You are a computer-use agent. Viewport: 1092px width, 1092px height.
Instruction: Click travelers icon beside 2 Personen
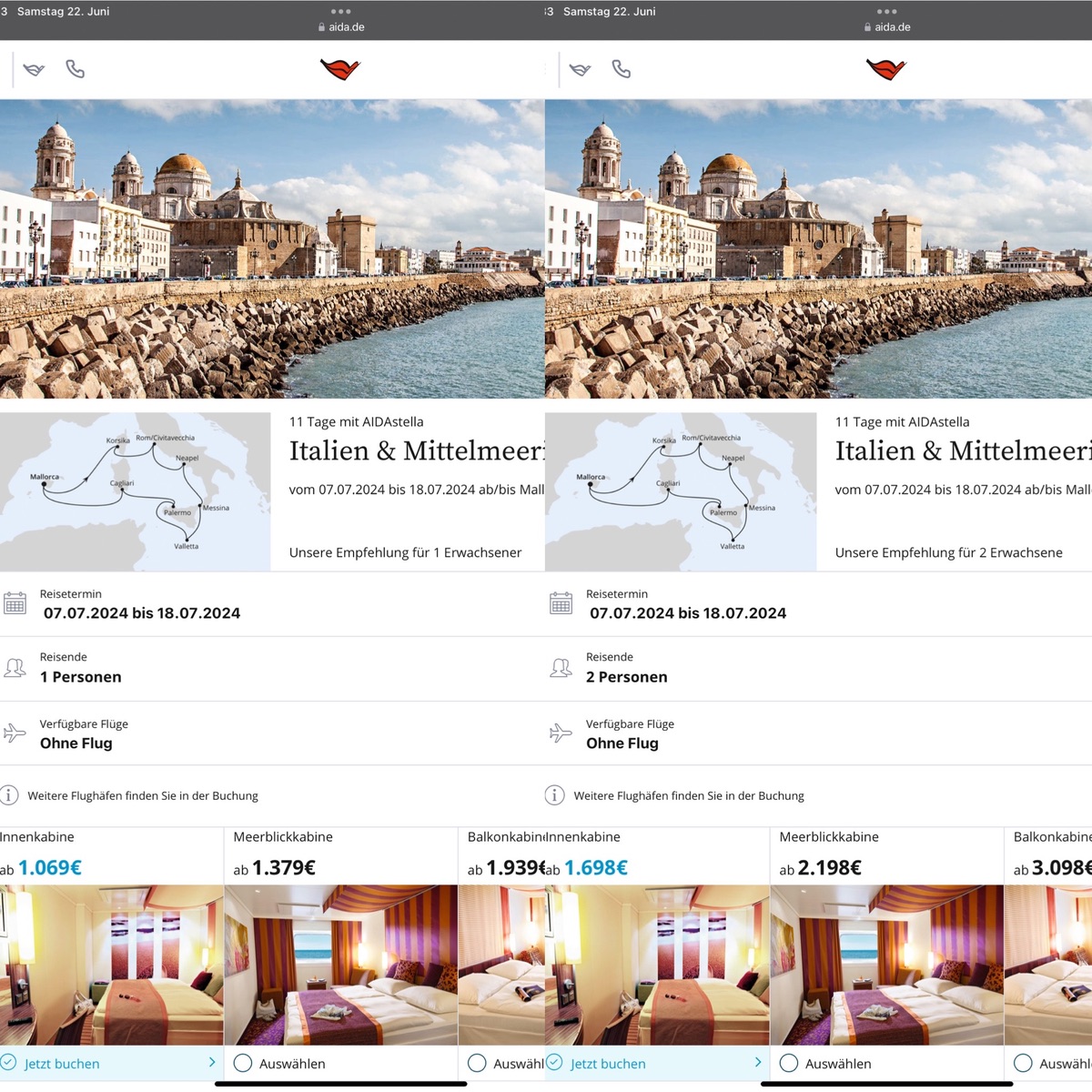pyautogui.click(x=561, y=668)
